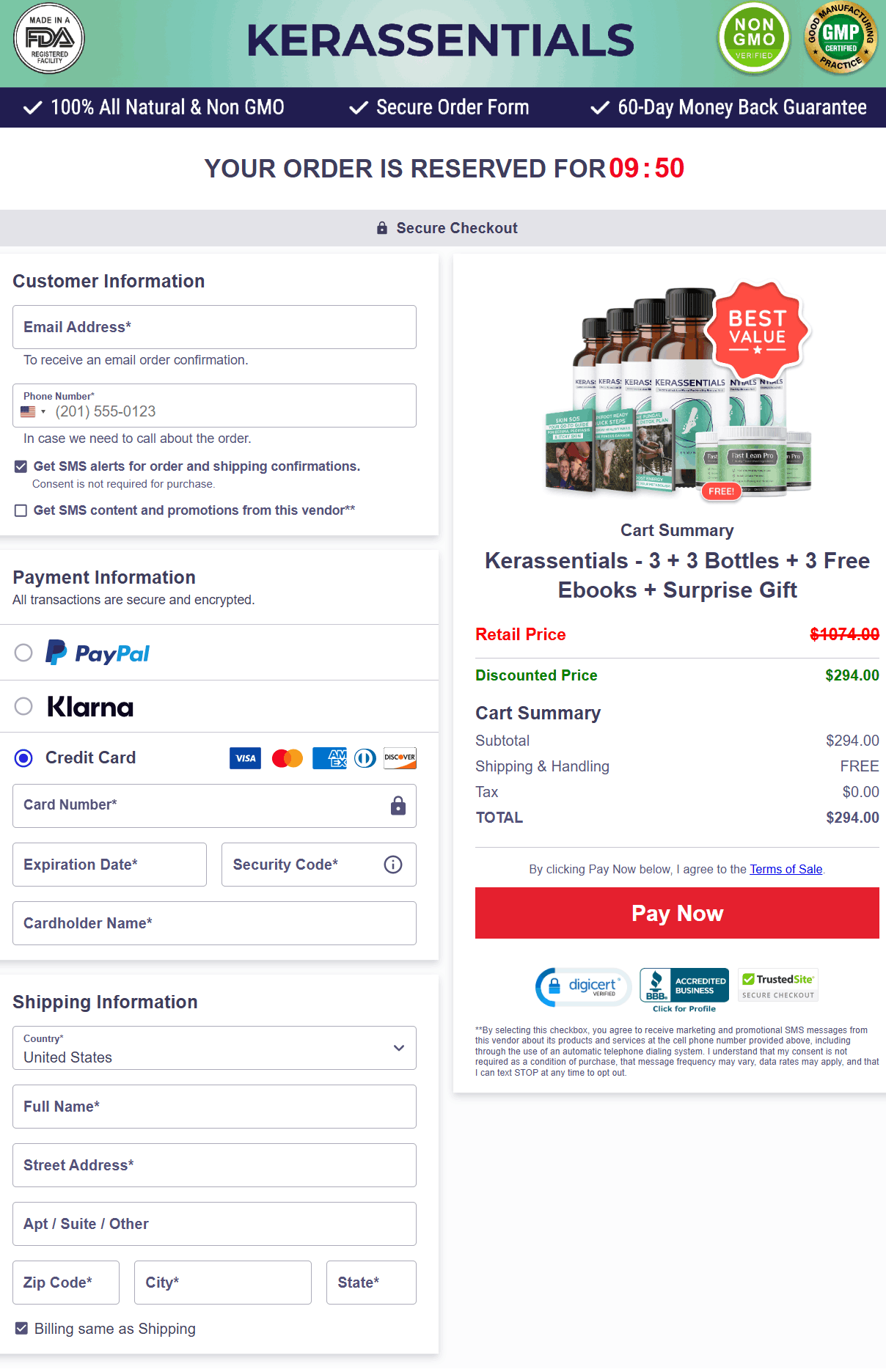Screen dimensions: 886x1372
Task: Click the TrustedSite secure checkout badge
Action: tap(778, 985)
